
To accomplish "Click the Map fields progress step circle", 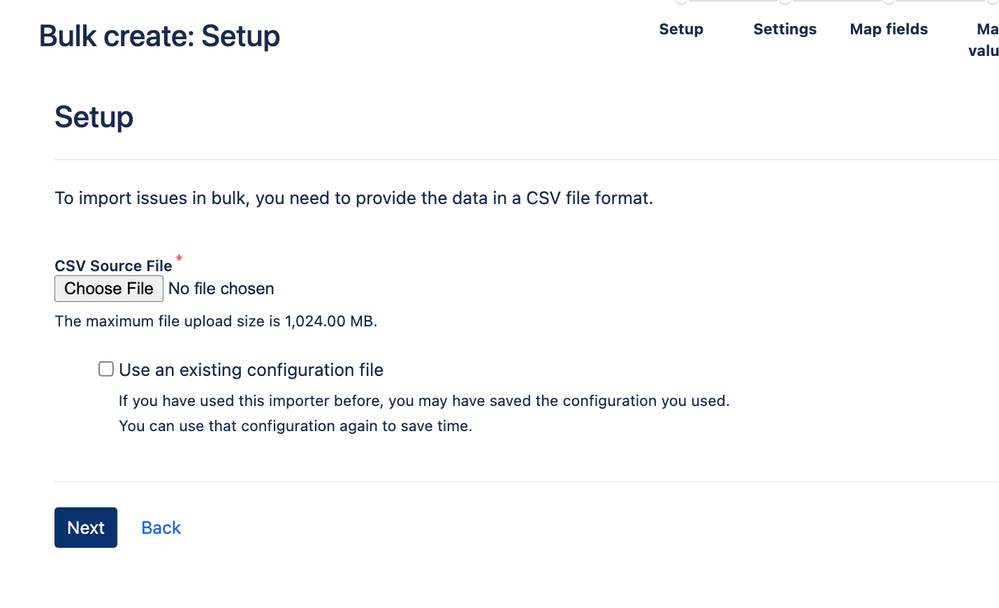I will 888,5.
